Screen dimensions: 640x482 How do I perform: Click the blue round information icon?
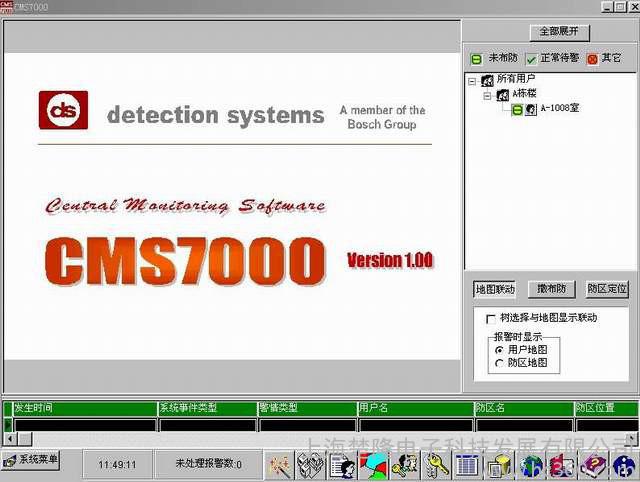pyautogui.click(x=624, y=465)
